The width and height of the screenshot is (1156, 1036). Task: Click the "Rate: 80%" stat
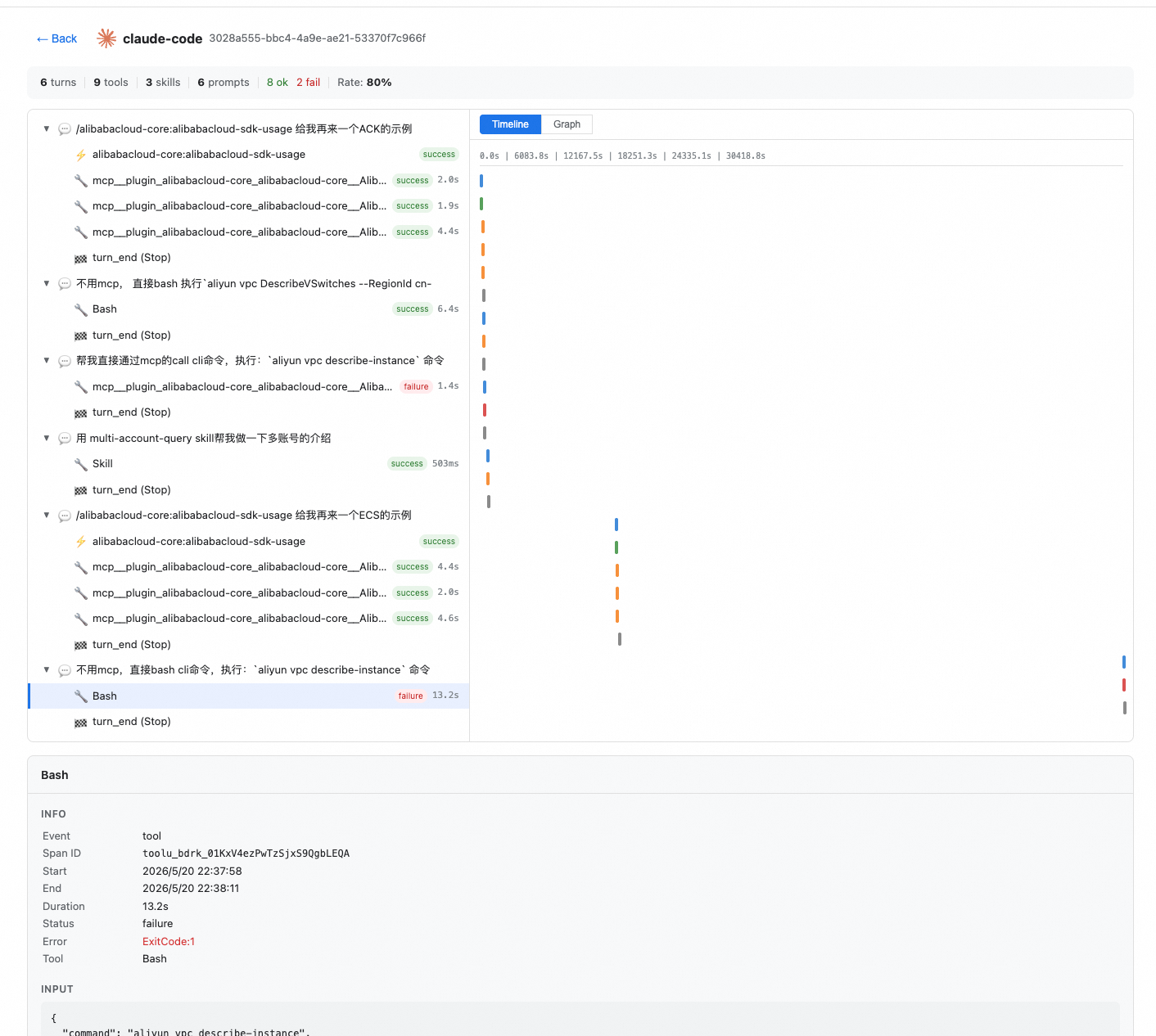pyautogui.click(x=364, y=83)
